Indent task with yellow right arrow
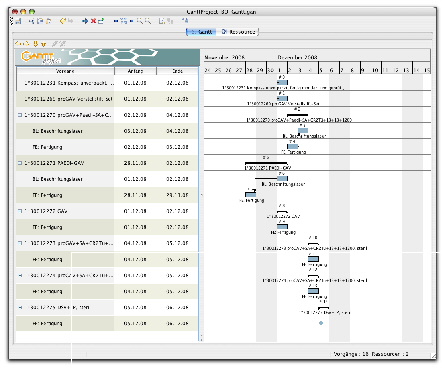The image size is (444, 371). point(27,43)
